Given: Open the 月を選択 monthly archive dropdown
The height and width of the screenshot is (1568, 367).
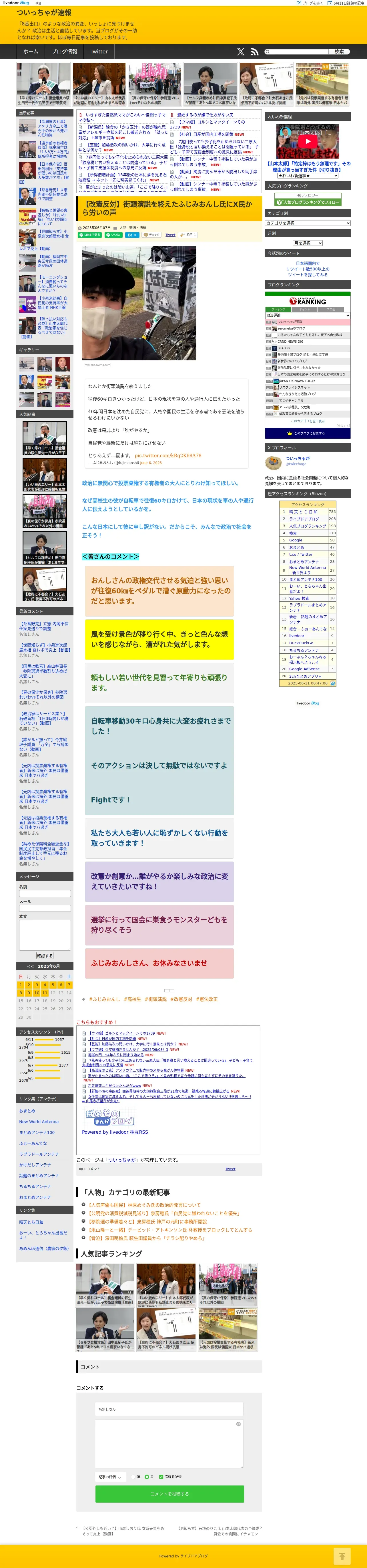Looking at the screenshot, I should pyautogui.click(x=308, y=243).
